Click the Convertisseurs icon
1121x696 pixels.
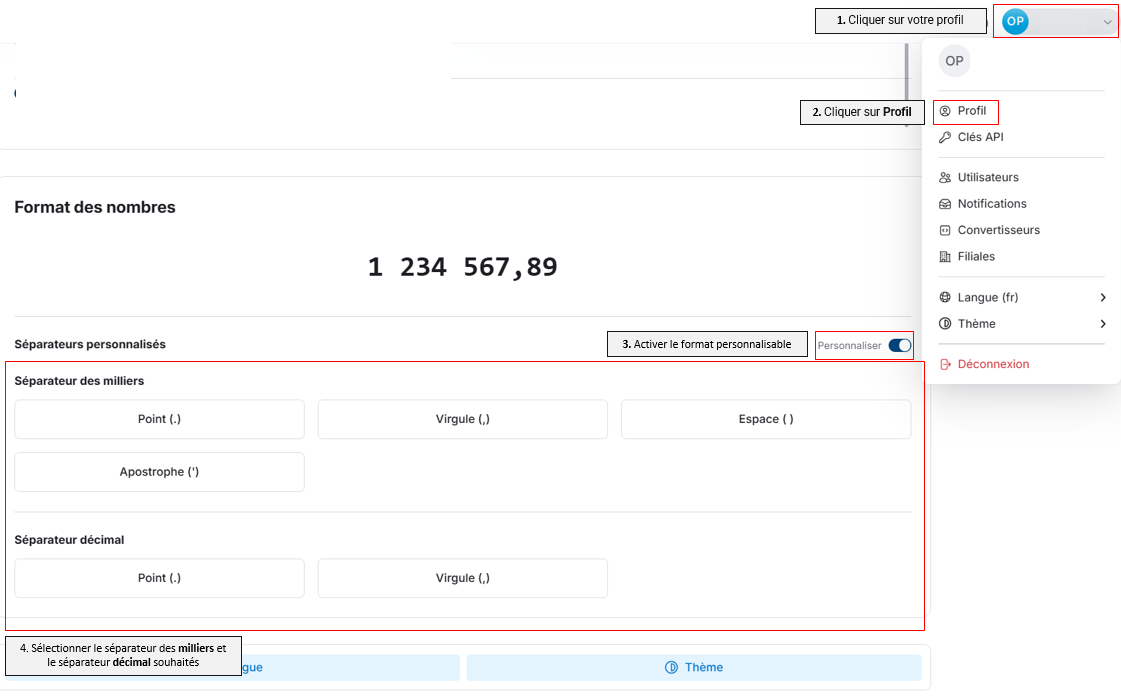click(945, 230)
